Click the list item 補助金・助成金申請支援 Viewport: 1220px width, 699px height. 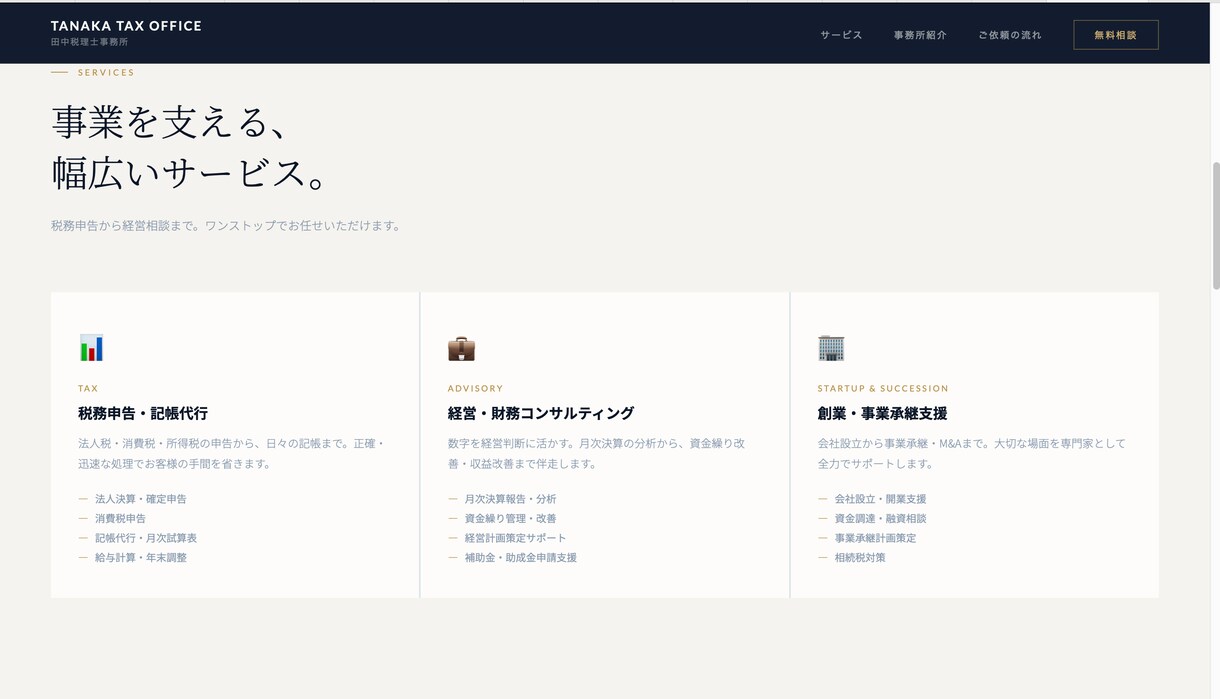coord(520,557)
